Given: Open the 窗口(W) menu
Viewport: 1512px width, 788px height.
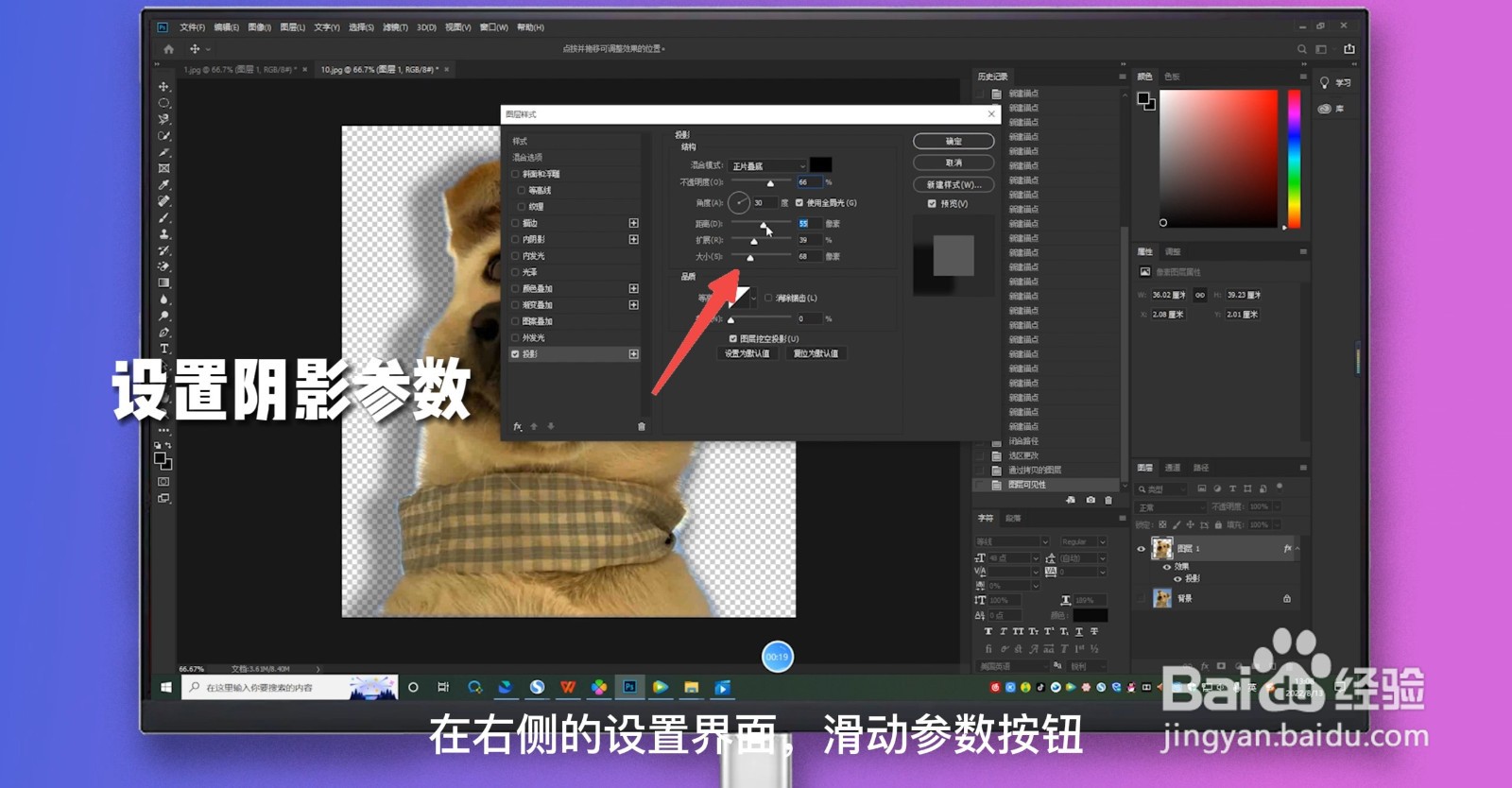Looking at the screenshot, I should [493, 27].
